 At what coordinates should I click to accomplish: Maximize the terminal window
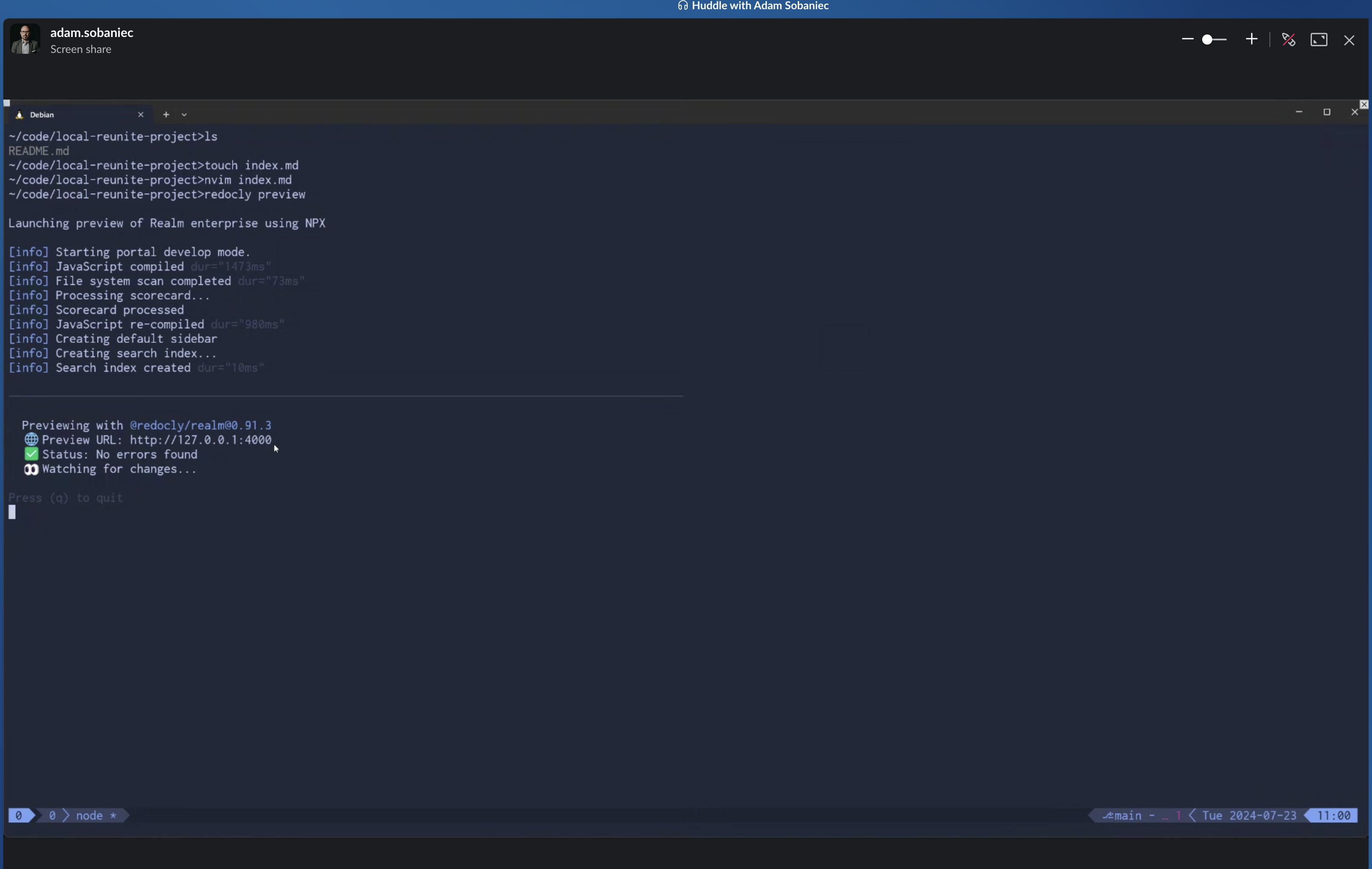coord(1327,112)
